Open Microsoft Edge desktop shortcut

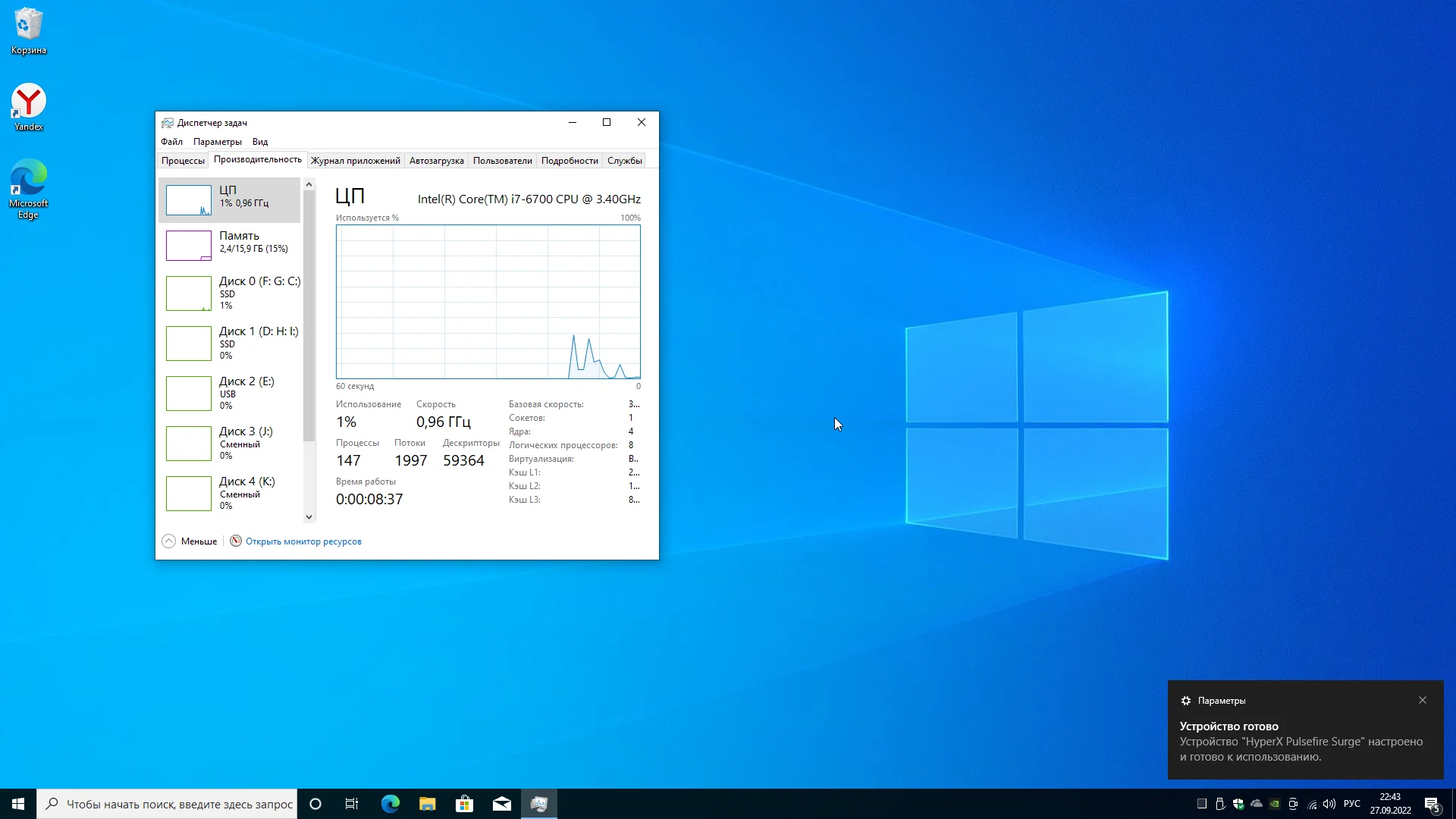pos(29,187)
